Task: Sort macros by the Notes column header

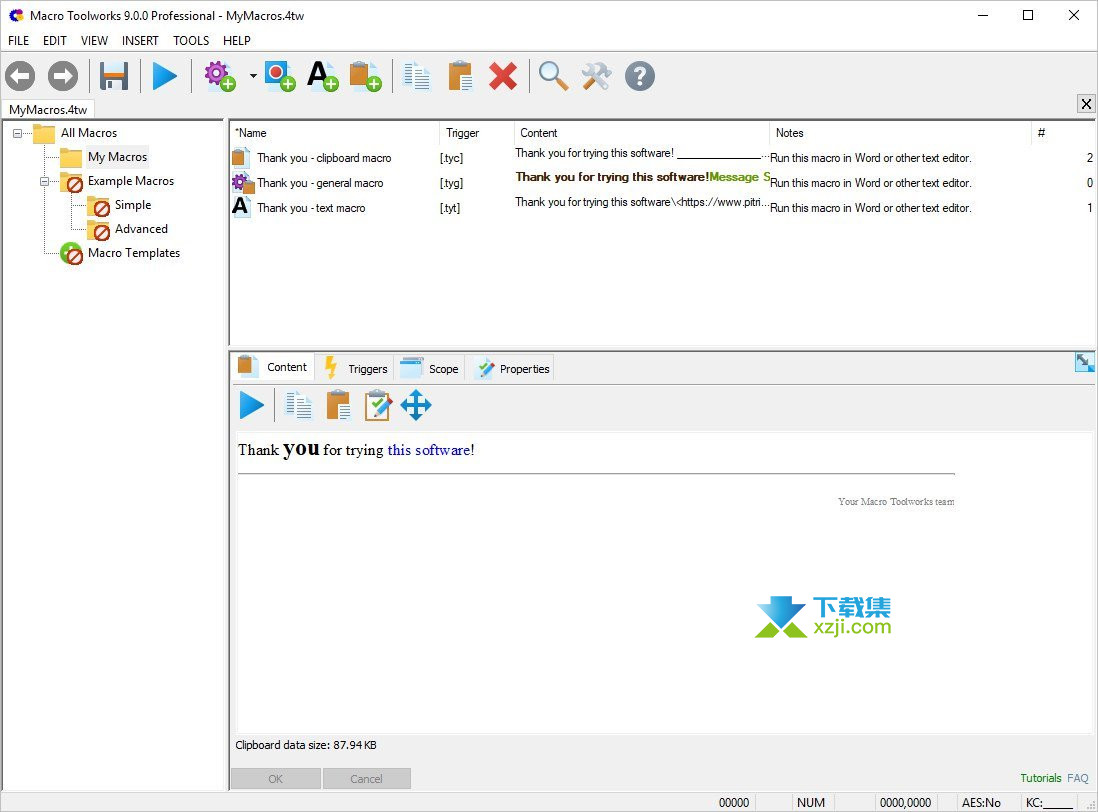Action: coord(900,133)
